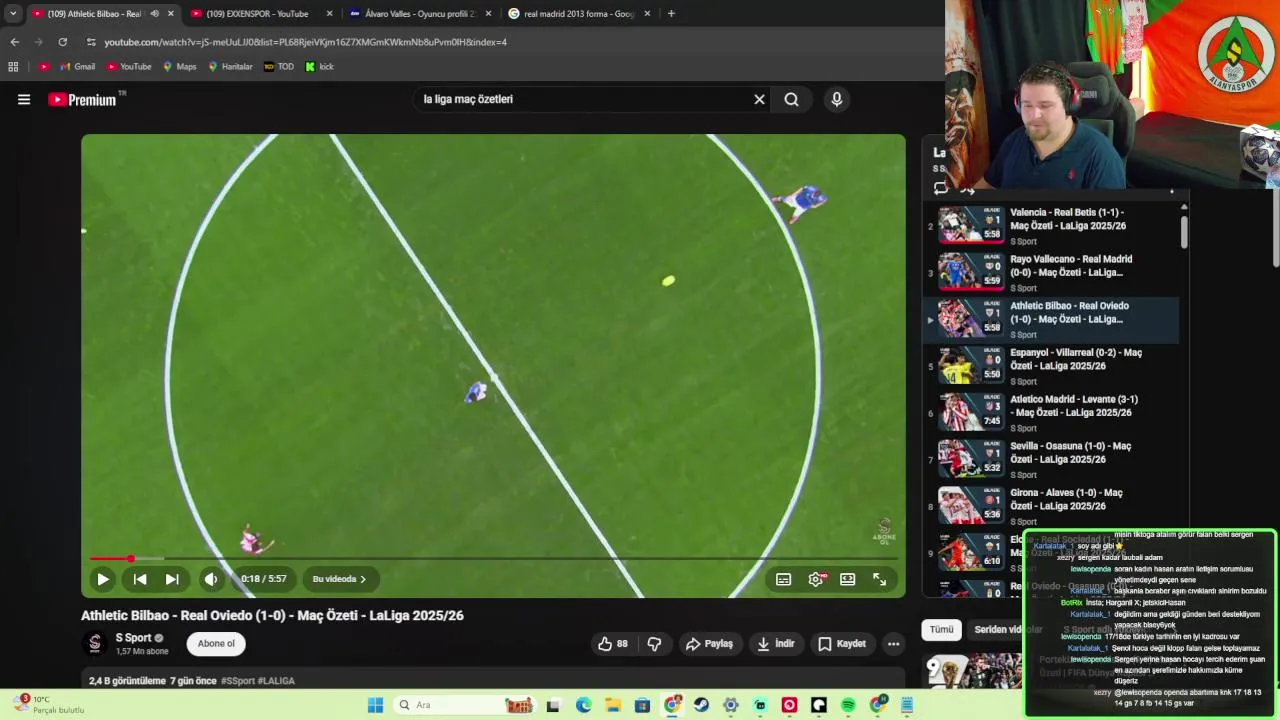Play Atletico Madrid - Levante (3-1)
The image size is (1280, 720).
pyautogui.click(x=1050, y=412)
